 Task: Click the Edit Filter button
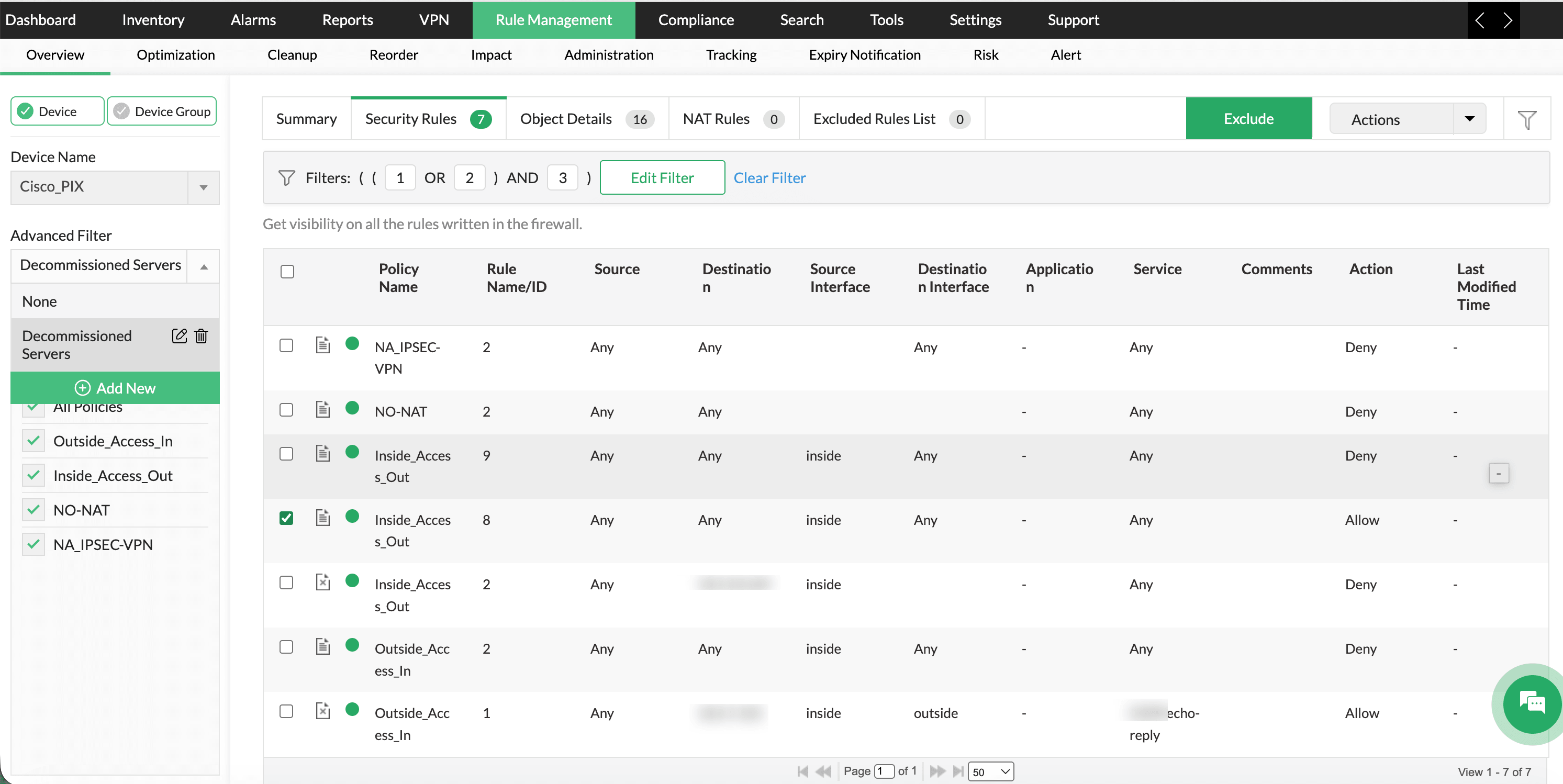(x=662, y=178)
